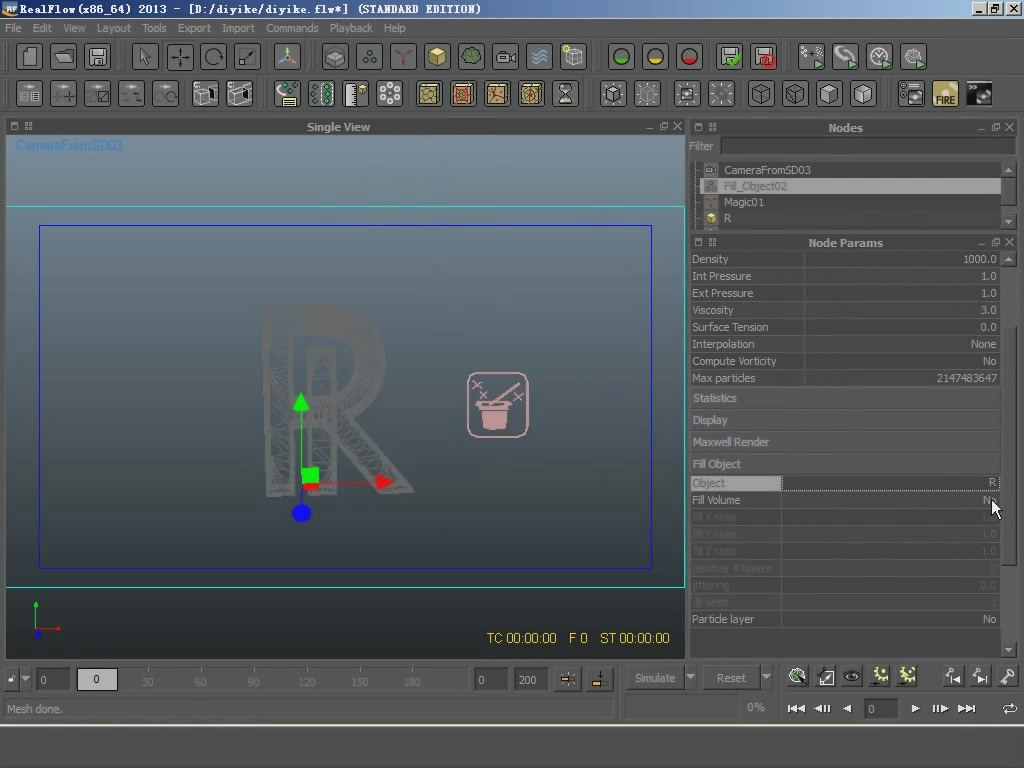This screenshot has width=1024, height=768.
Task: Click the timeline end frame field 200
Action: pyautogui.click(x=529, y=680)
